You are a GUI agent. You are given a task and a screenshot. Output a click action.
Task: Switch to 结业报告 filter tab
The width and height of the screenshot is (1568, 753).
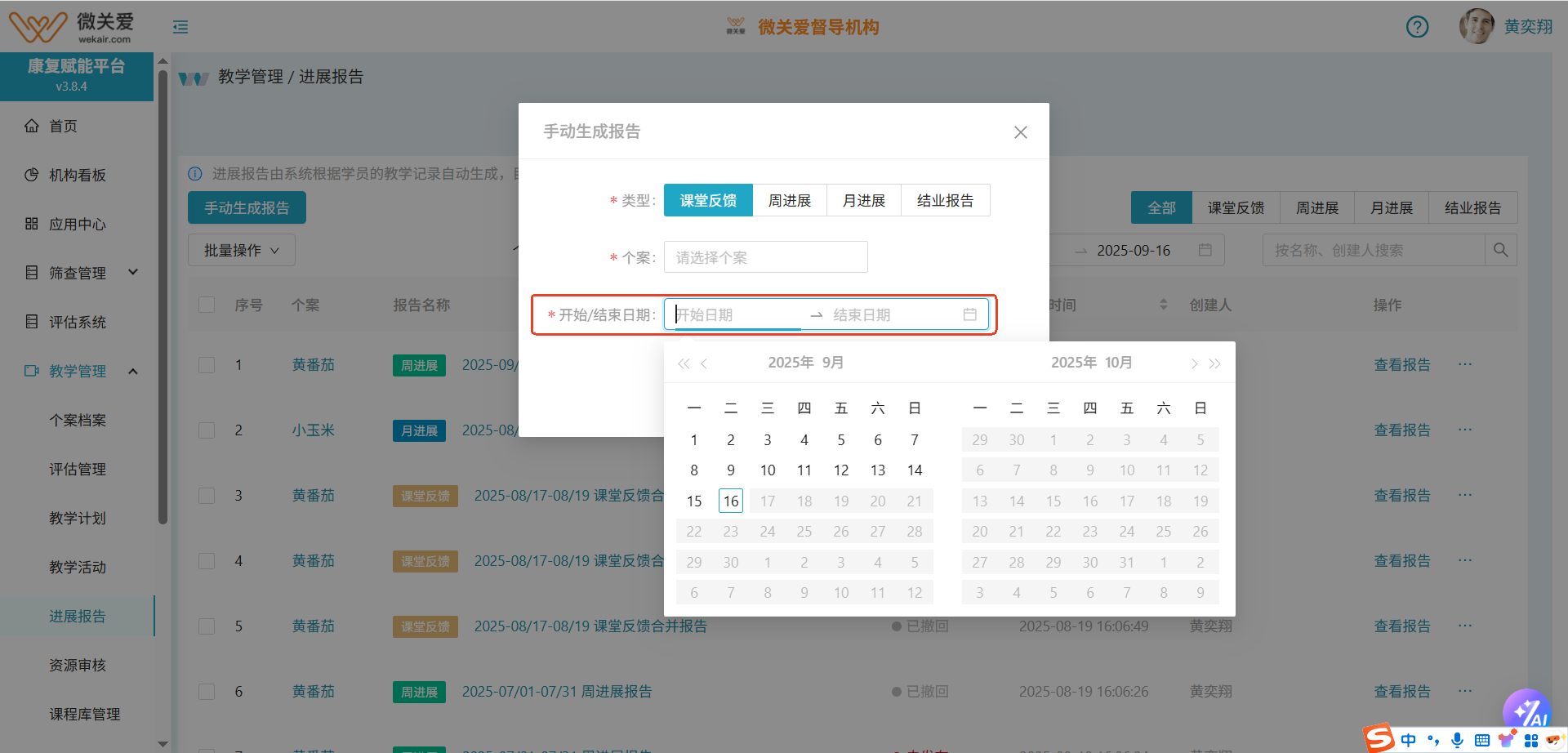[1472, 207]
